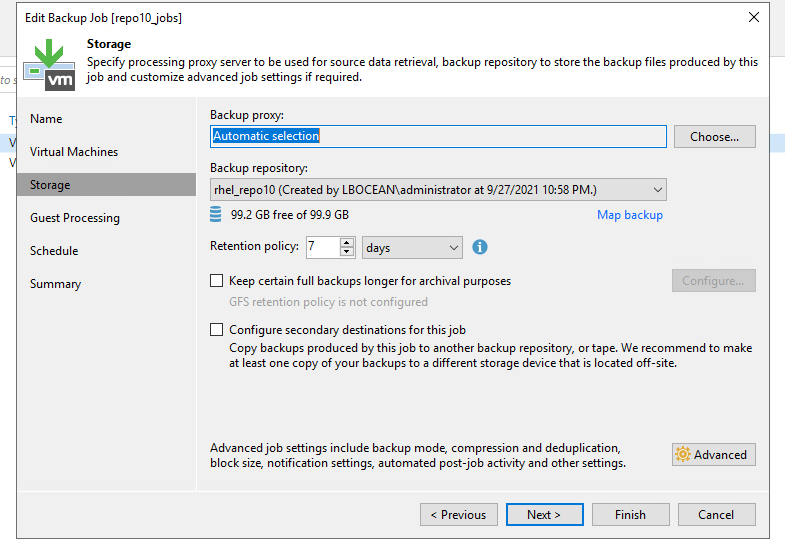Enable keeping full backups for archival purposes
The image size is (785, 555).
click(217, 281)
